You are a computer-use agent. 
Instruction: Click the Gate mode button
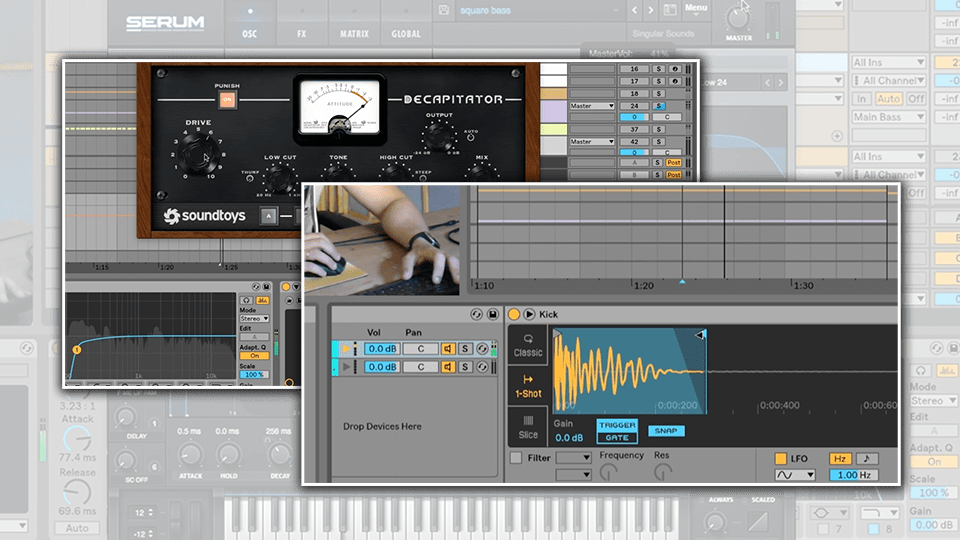click(x=617, y=437)
